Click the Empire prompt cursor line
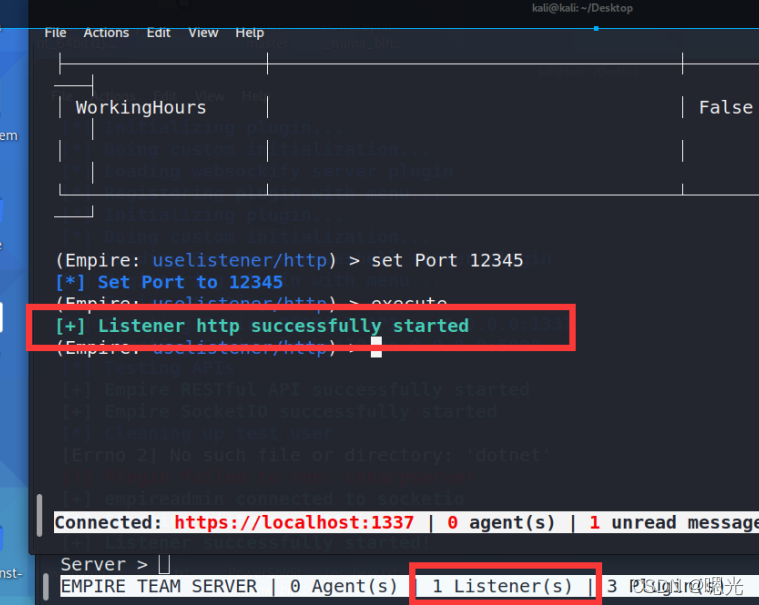Viewport: 759px width, 605px height. 219,348
